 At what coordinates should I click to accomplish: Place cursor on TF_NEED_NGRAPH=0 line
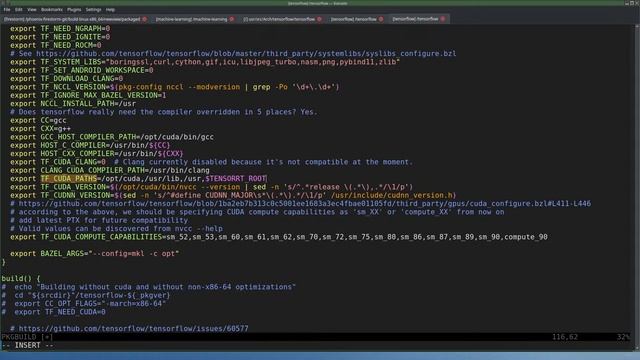60,29
